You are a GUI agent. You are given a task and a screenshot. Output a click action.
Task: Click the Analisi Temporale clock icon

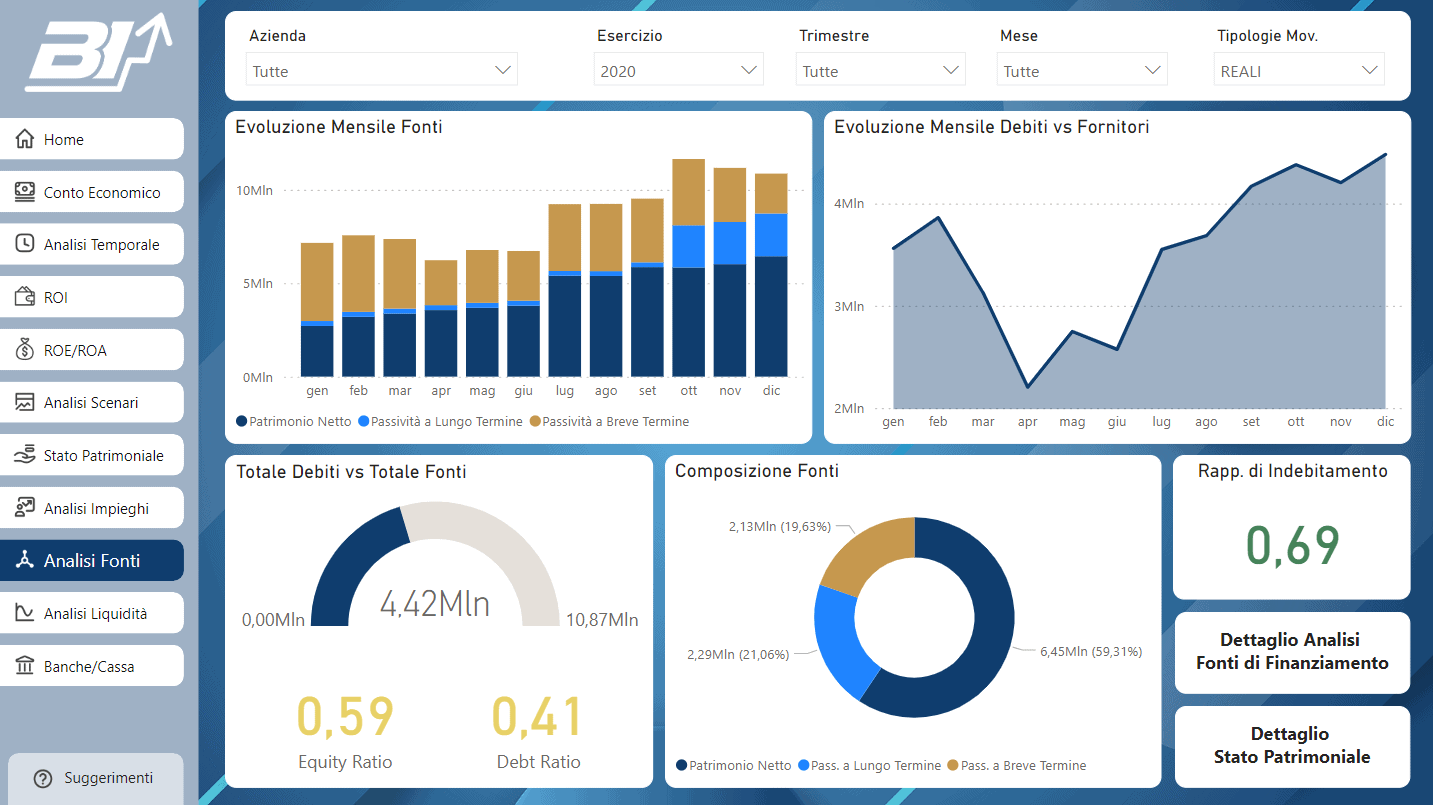tap(25, 244)
